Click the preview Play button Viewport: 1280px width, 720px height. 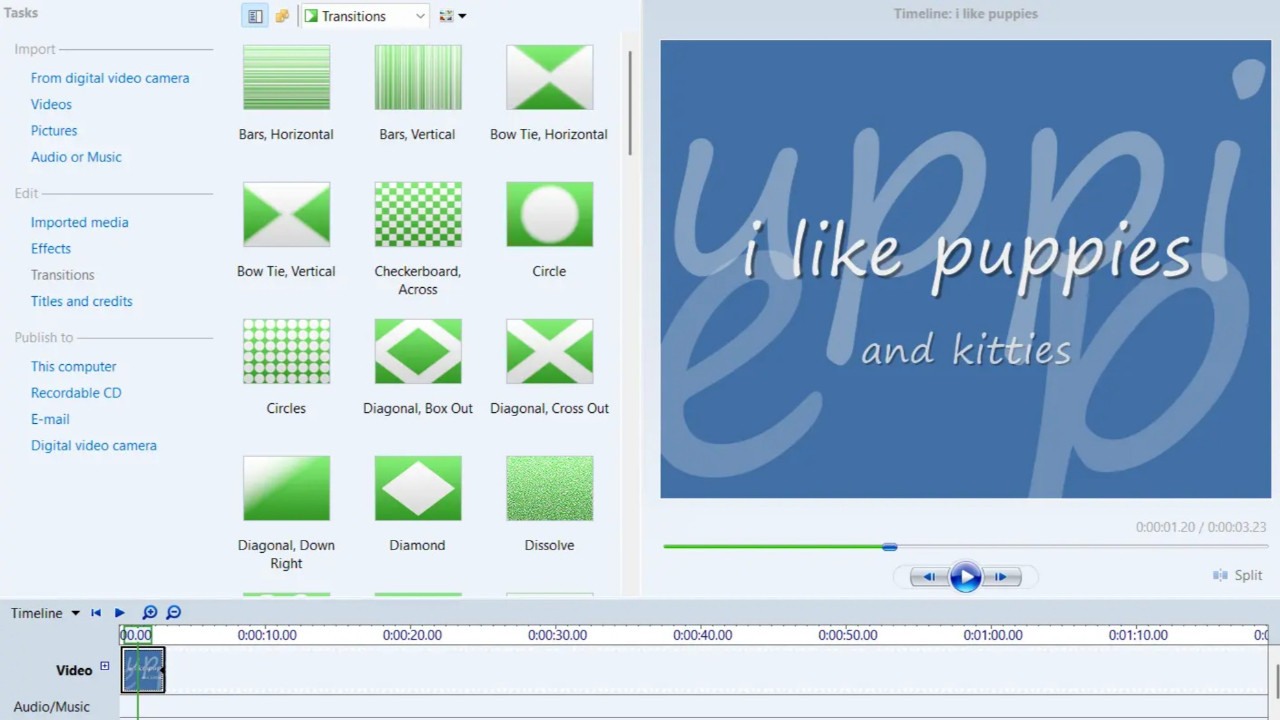click(x=965, y=577)
